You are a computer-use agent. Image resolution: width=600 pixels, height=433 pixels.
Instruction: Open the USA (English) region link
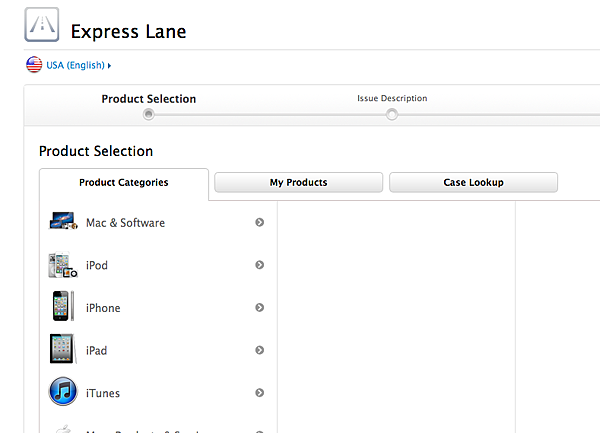[x=75, y=65]
